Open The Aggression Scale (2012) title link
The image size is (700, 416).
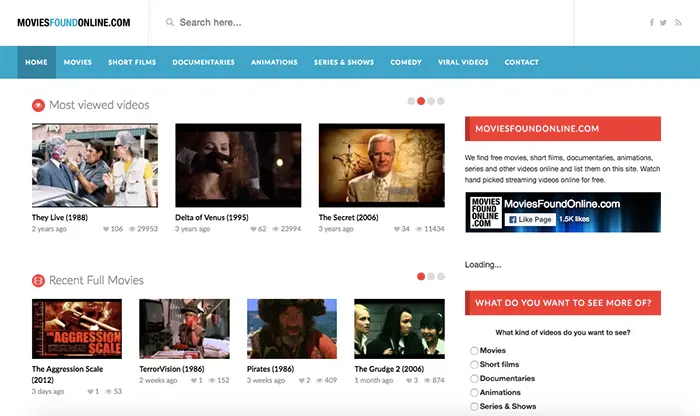(x=67, y=374)
